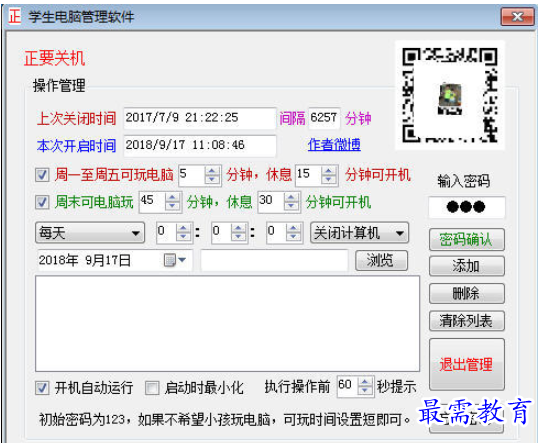Disable 开机自动运行 checkbox
The image size is (540, 443).
pyautogui.click(x=42, y=388)
